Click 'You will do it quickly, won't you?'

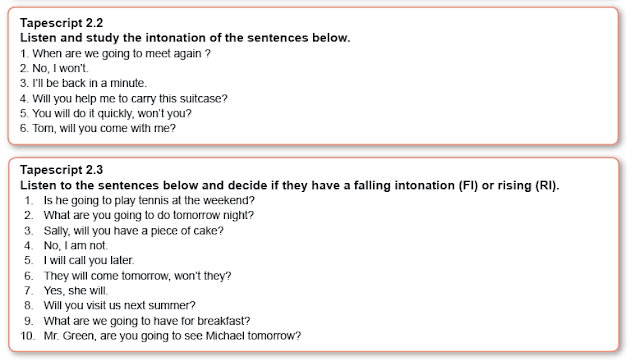pyautogui.click(x=106, y=113)
